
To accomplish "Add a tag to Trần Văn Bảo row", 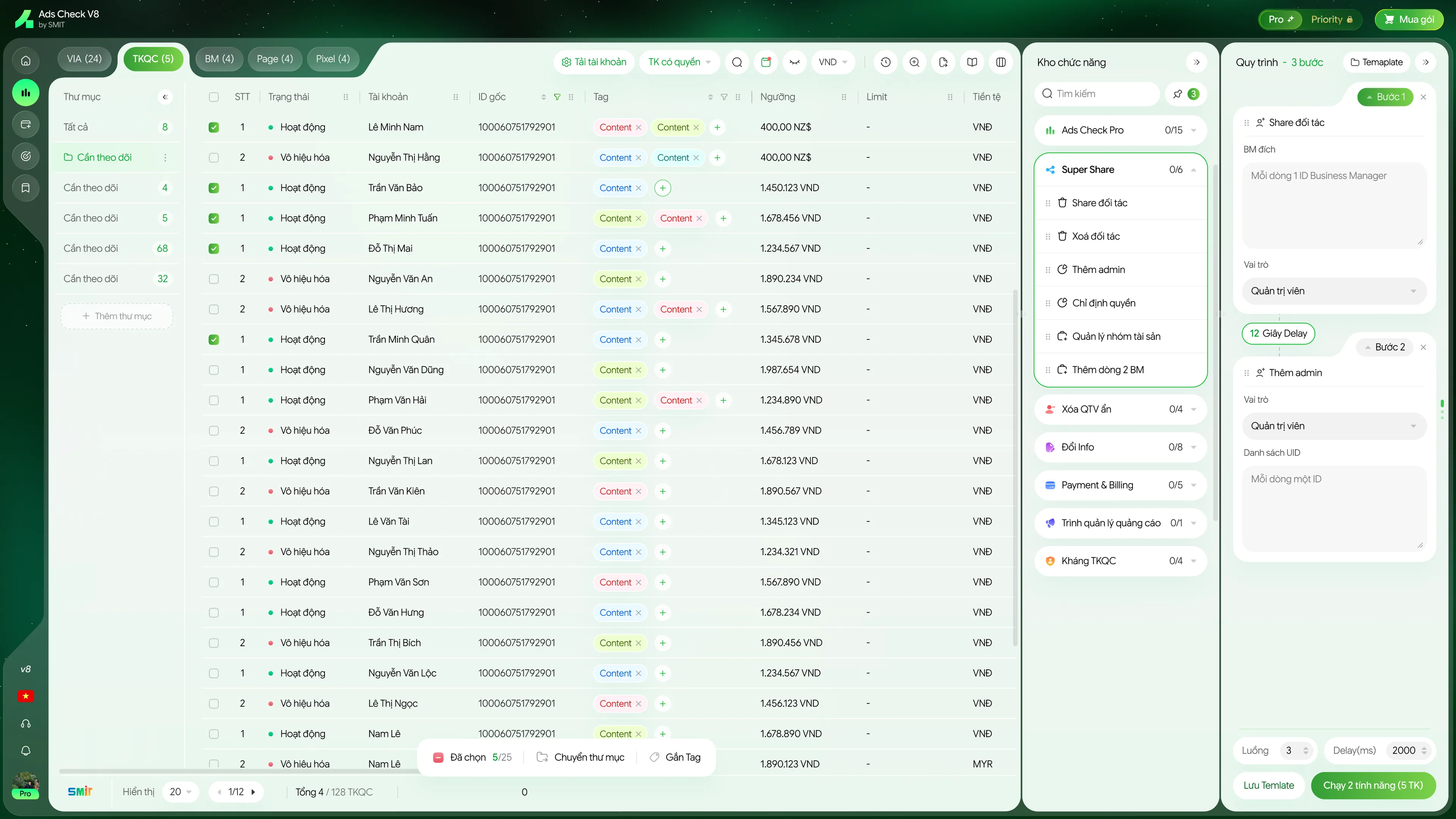I will [662, 188].
